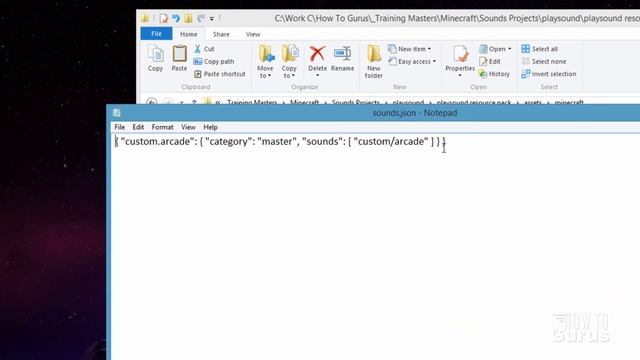The height and width of the screenshot is (360, 640).
Task: Create a New folder from the ribbon
Action: tap(373, 62)
